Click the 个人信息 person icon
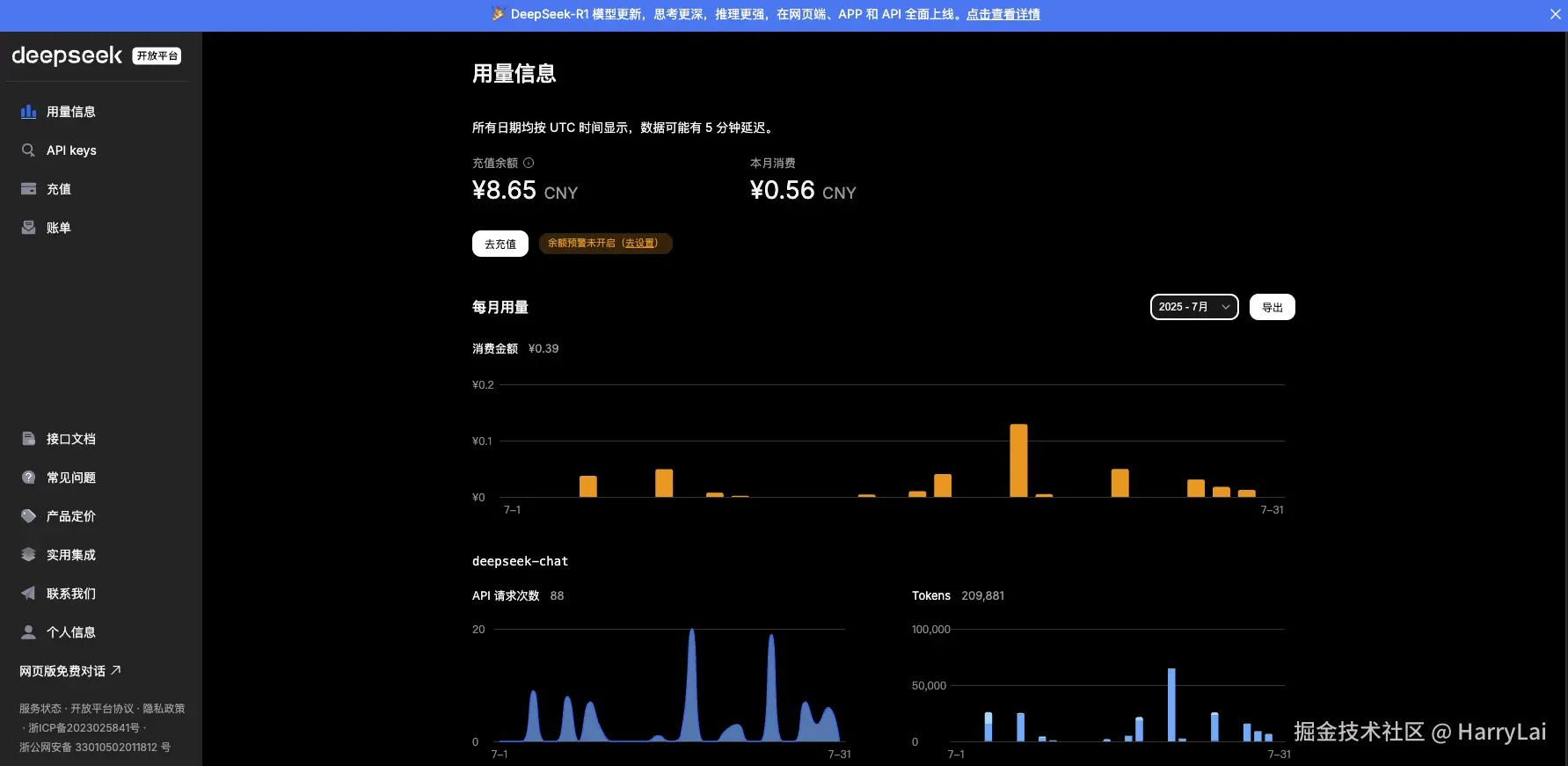Image resolution: width=1568 pixels, height=766 pixels. (x=28, y=632)
